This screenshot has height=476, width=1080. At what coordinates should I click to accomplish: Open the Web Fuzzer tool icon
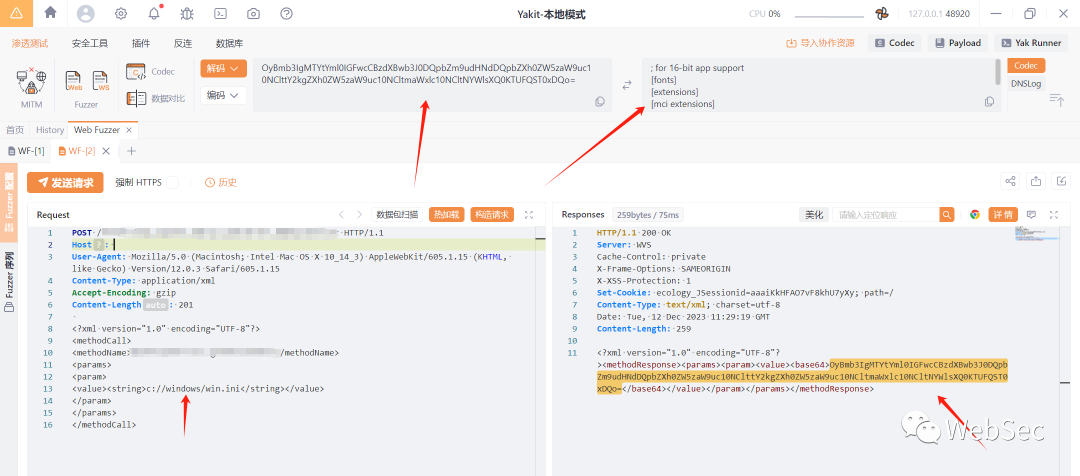[74, 82]
